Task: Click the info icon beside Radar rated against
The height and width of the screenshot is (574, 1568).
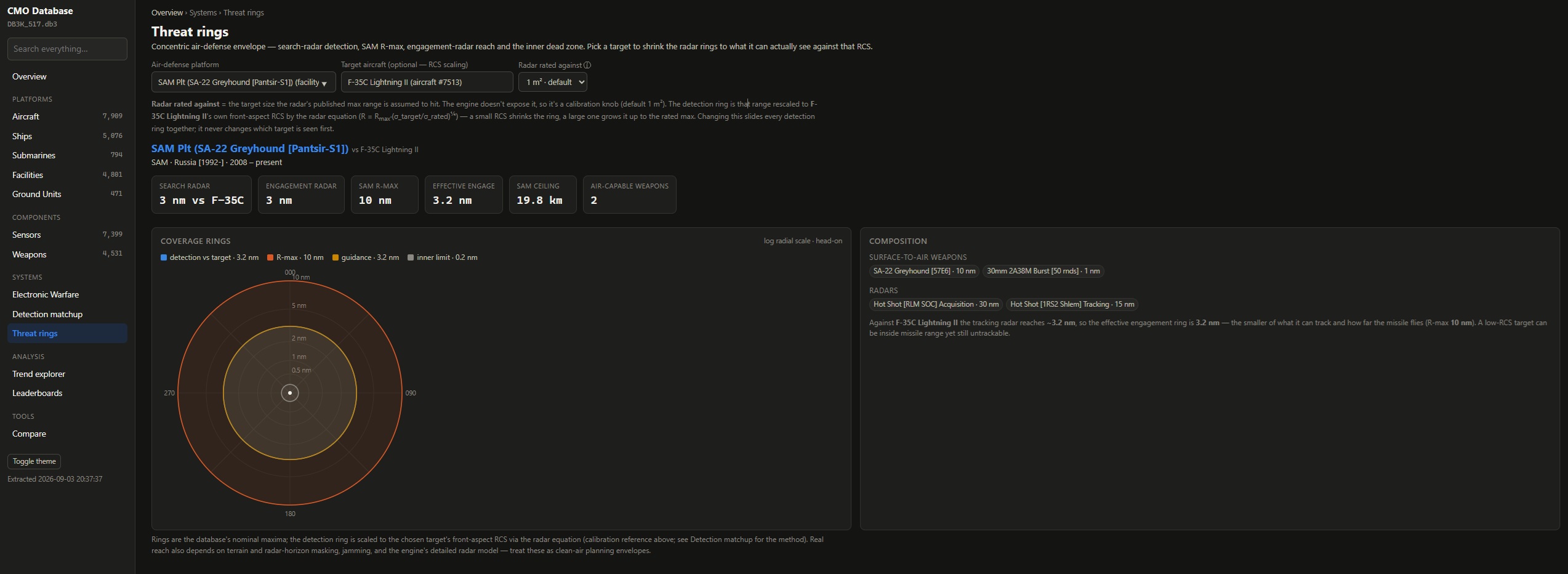Action: pyautogui.click(x=587, y=65)
